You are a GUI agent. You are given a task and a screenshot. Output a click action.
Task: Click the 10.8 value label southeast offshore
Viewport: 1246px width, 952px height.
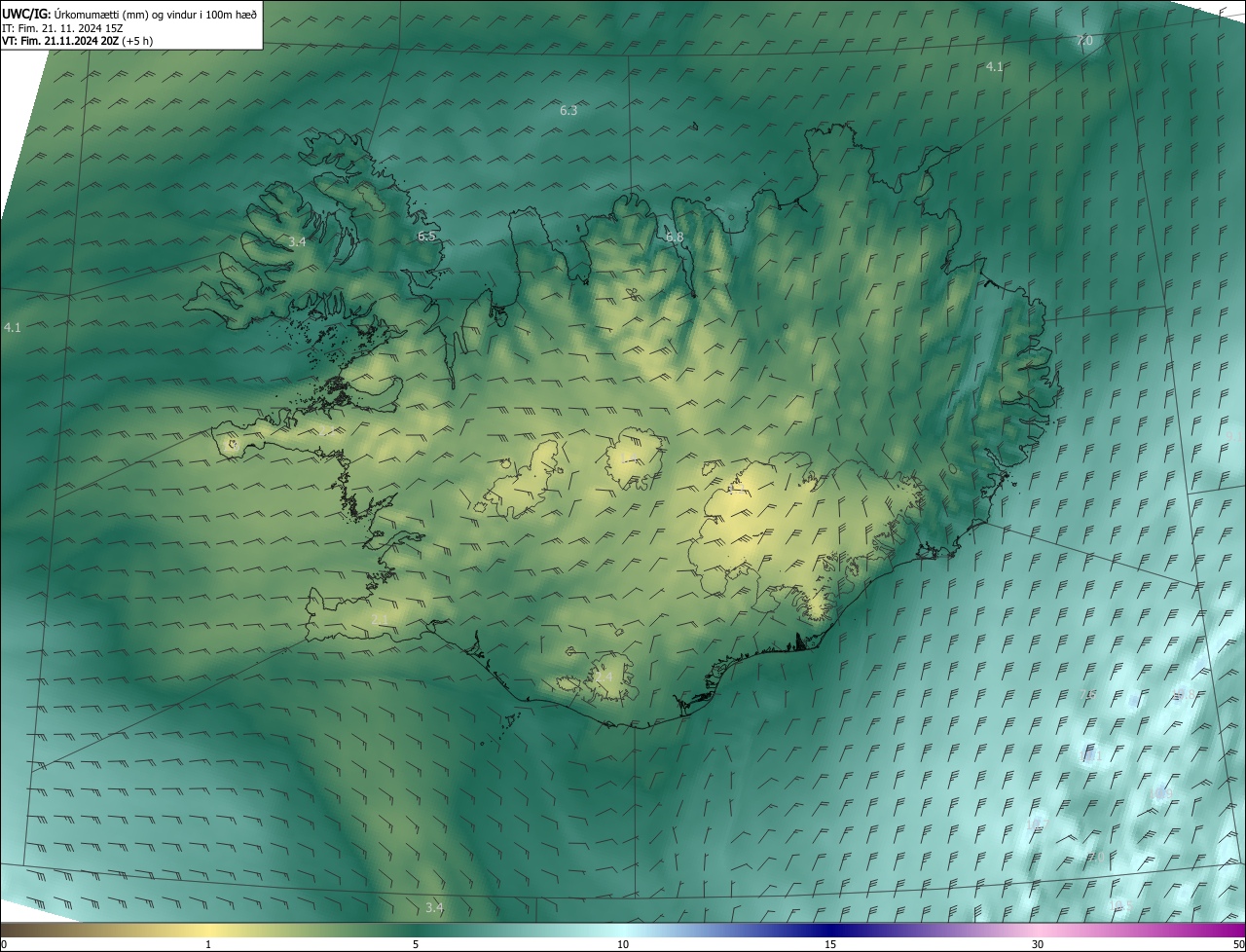click(x=1184, y=694)
